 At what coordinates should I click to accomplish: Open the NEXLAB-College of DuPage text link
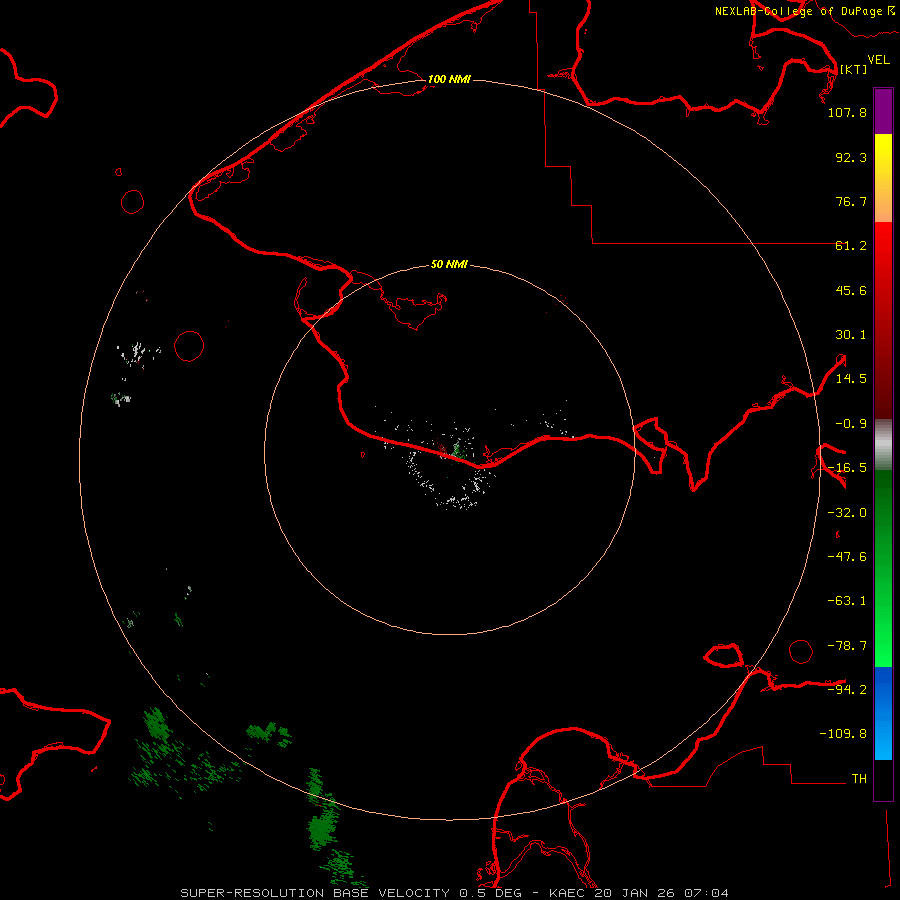pyautogui.click(x=798, y=11)
